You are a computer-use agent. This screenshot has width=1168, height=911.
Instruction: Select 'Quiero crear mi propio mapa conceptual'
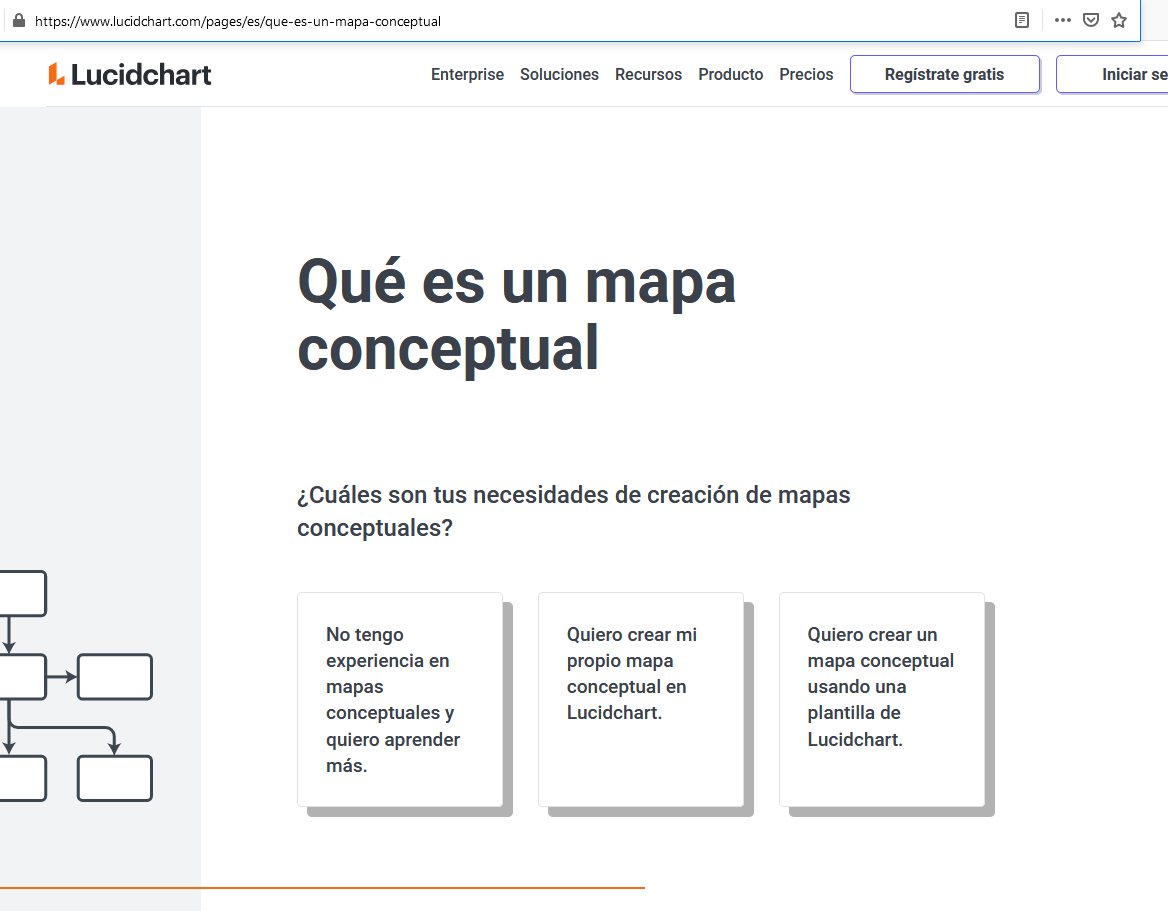pyautogui.click(x=640, y=700)
